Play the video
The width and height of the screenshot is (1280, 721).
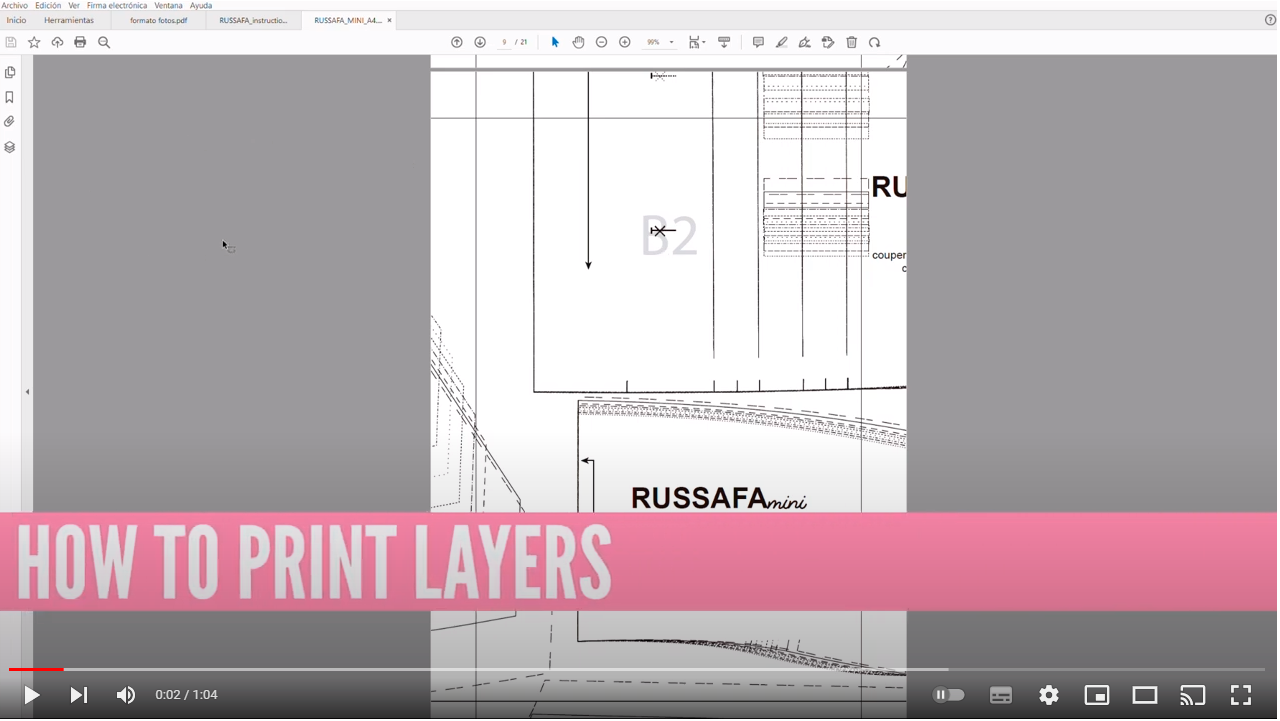[x=30, y=694]
